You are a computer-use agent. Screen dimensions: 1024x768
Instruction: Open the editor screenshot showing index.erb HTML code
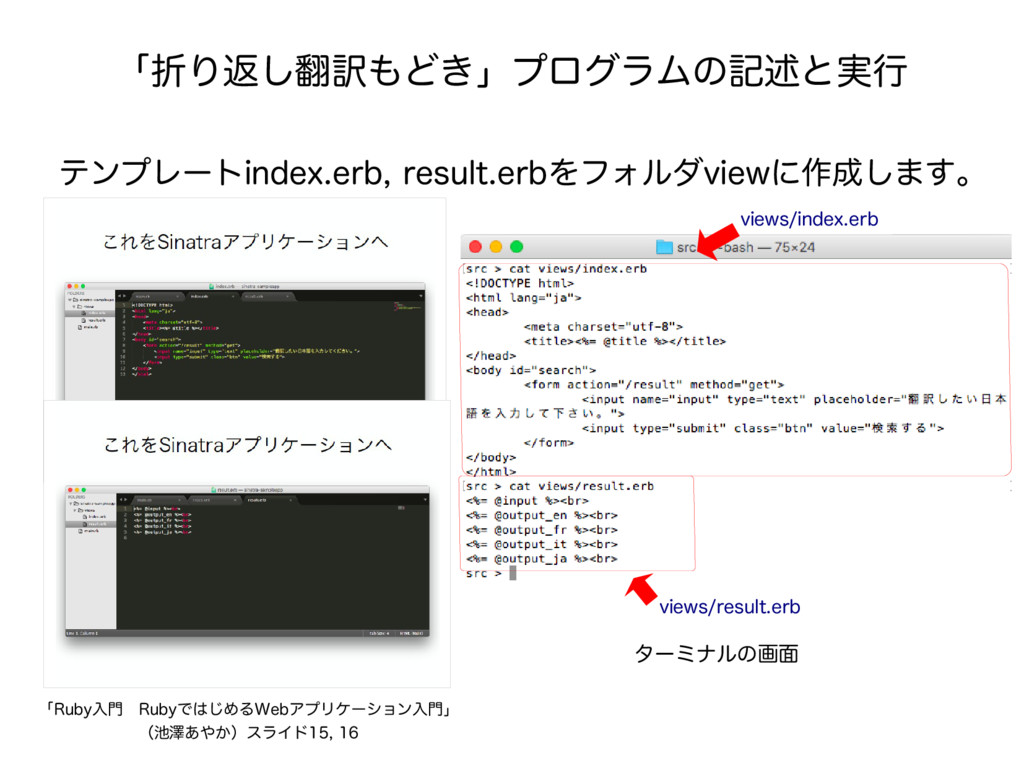tap(245, 341)
